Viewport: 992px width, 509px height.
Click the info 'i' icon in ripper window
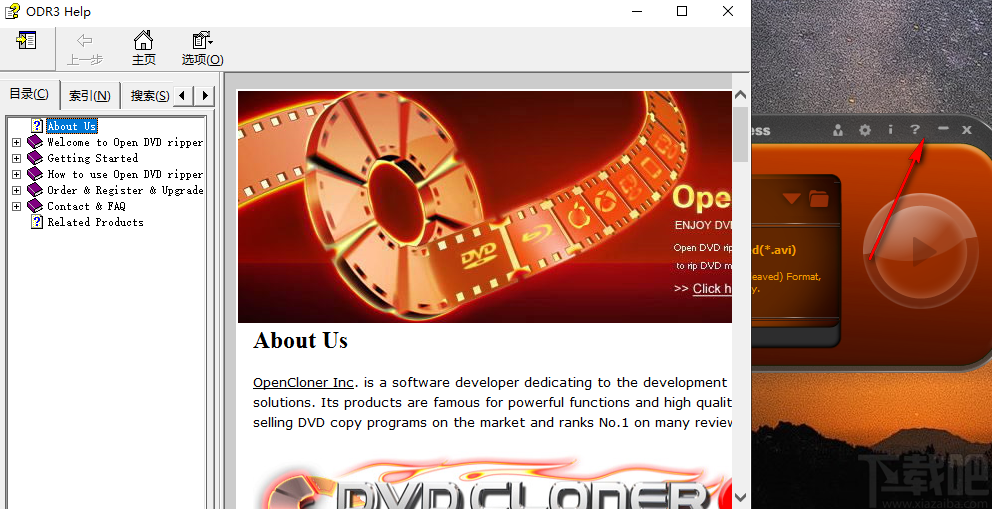coord(890,130)
